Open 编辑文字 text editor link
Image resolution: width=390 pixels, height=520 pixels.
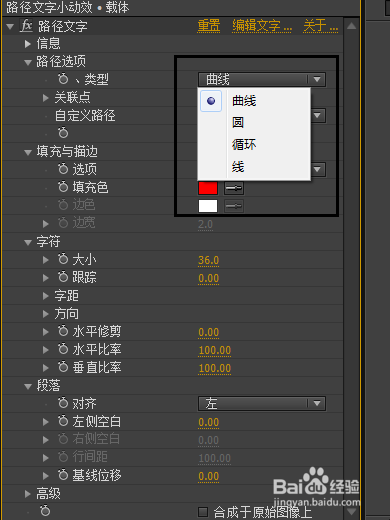tap(262, 26)
